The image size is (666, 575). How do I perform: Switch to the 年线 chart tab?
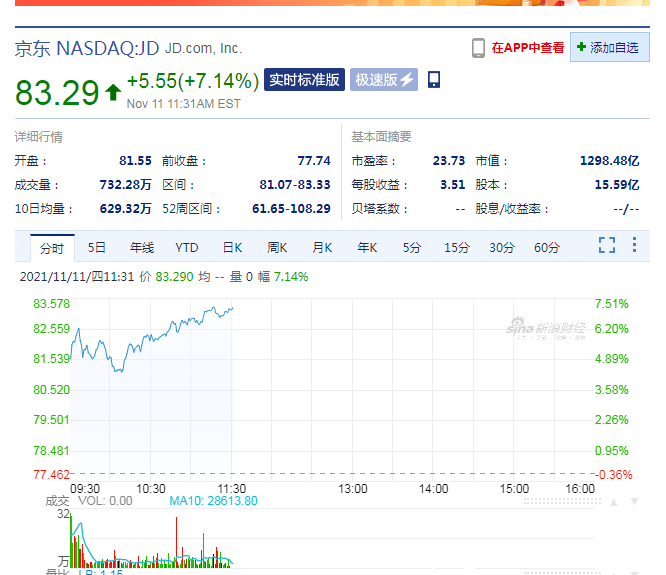(x=142, y=248)
